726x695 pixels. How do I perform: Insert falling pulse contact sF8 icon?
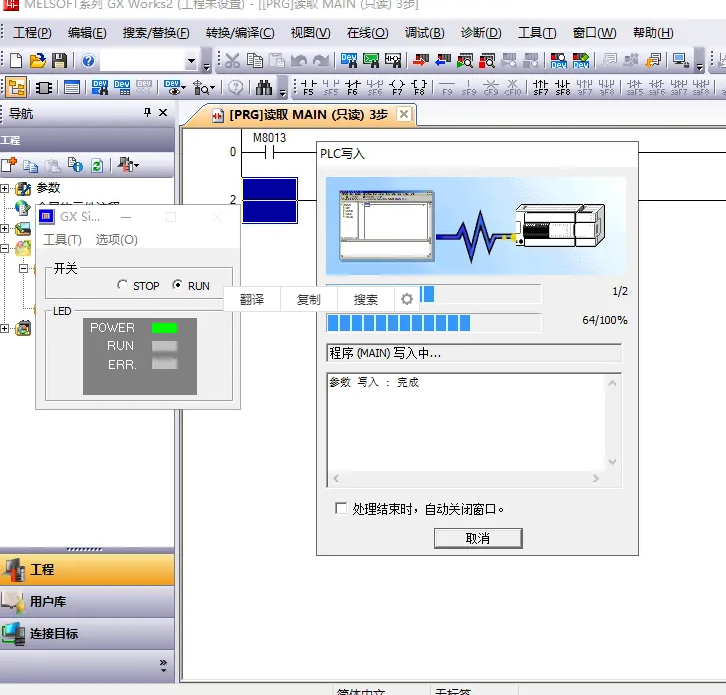[x=563, y=88]
